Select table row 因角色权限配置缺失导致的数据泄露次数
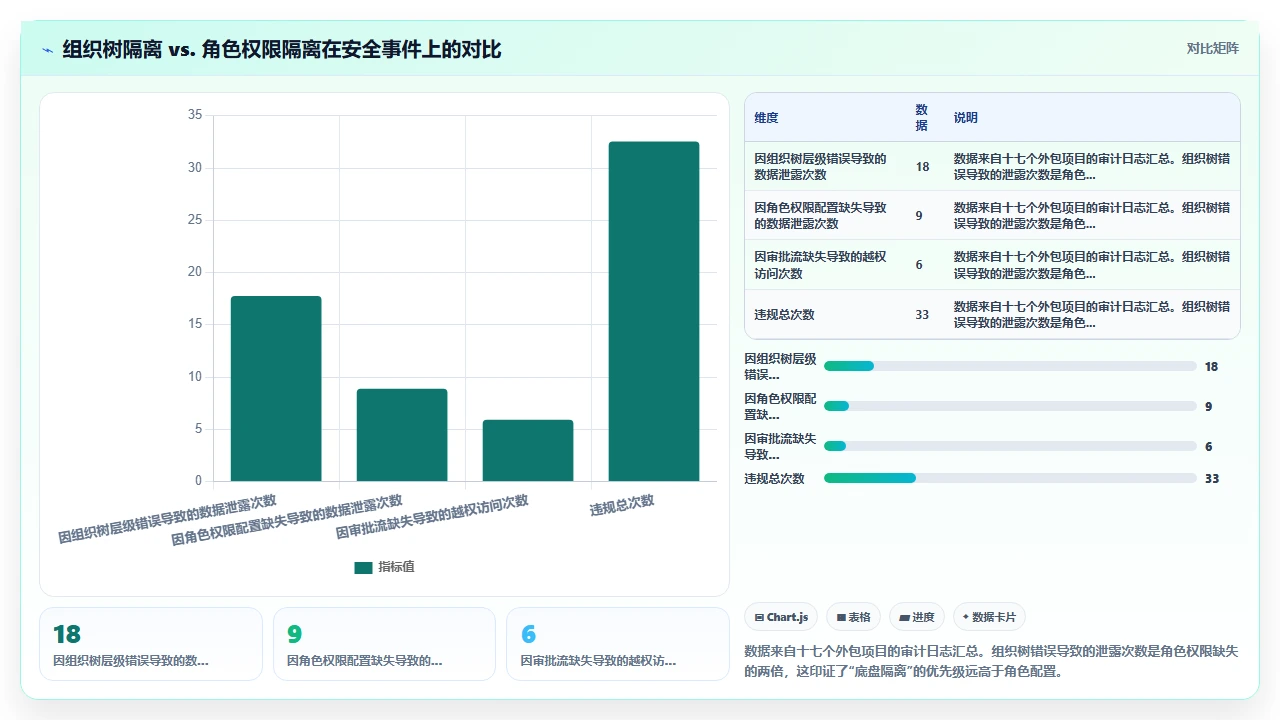The image size is (1280, 720). pos(992,215)
